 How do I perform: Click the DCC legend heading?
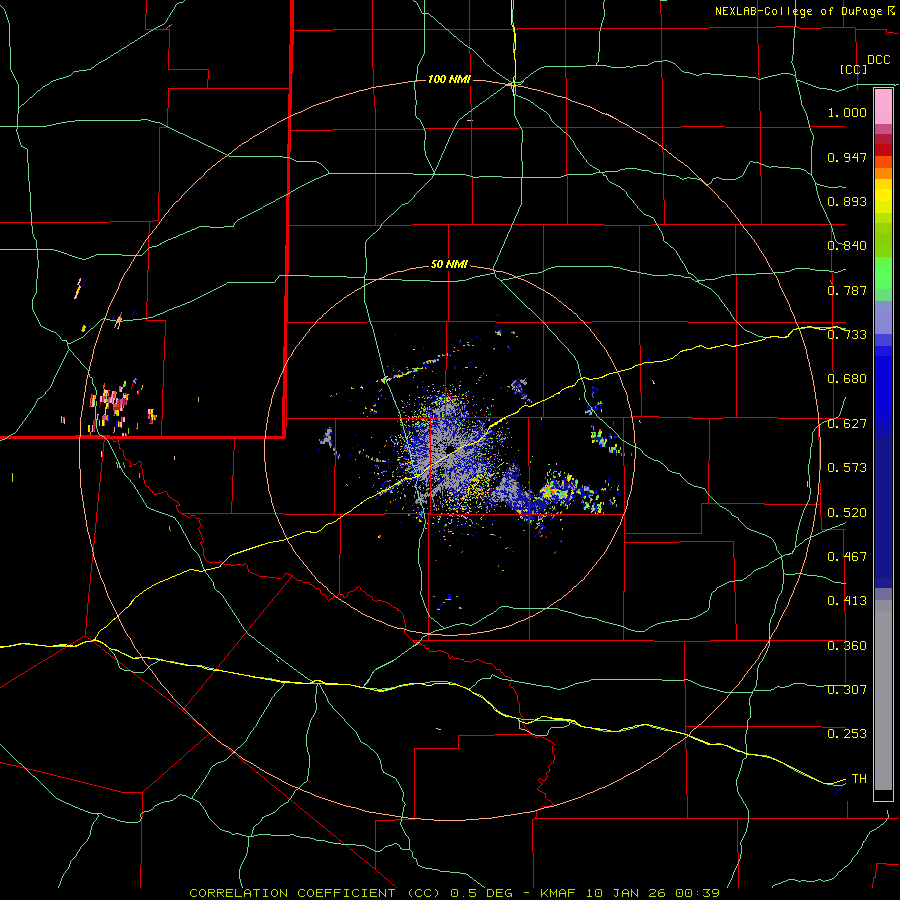click(x=878, y=60)
